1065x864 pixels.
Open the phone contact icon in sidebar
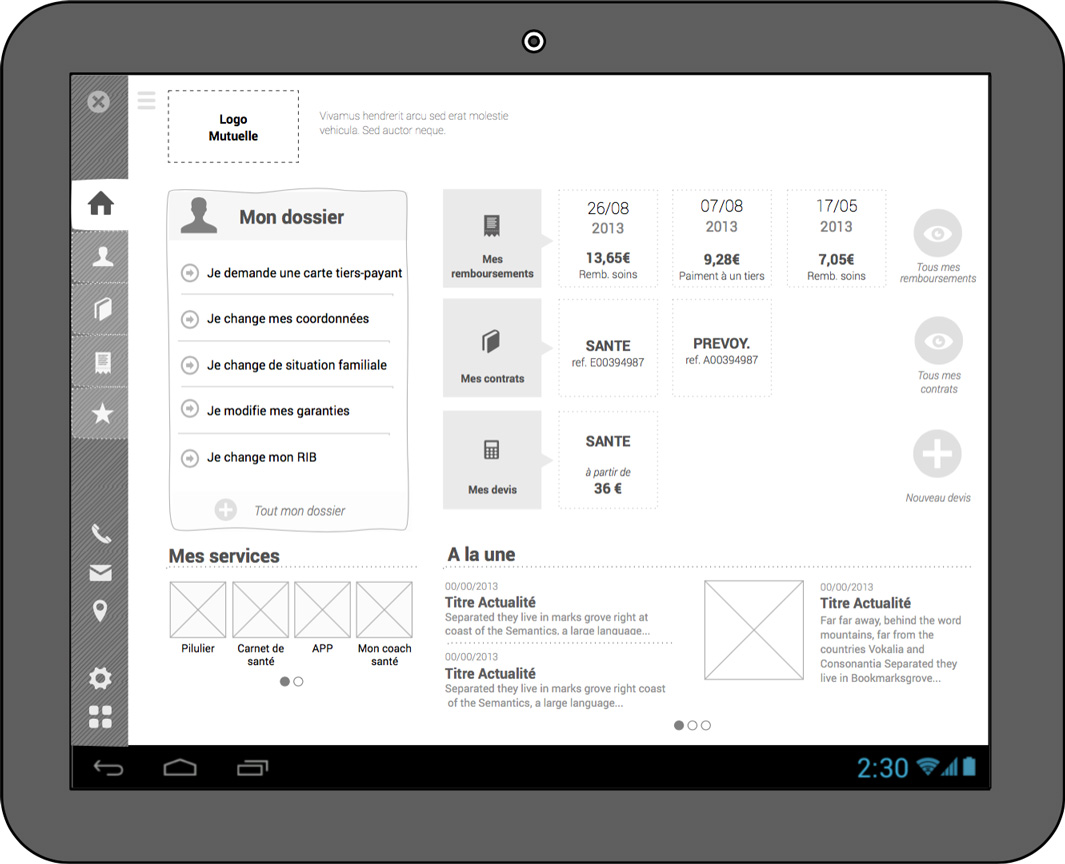pyautogui.click(x=100, y=534)
